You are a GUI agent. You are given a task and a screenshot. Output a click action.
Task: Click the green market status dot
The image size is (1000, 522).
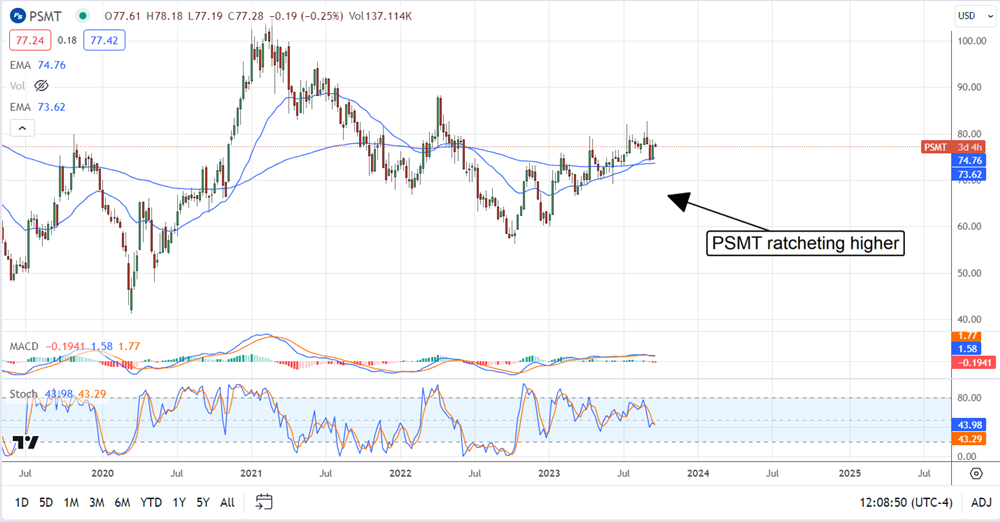pyautogui.click(x=82, y=16)
